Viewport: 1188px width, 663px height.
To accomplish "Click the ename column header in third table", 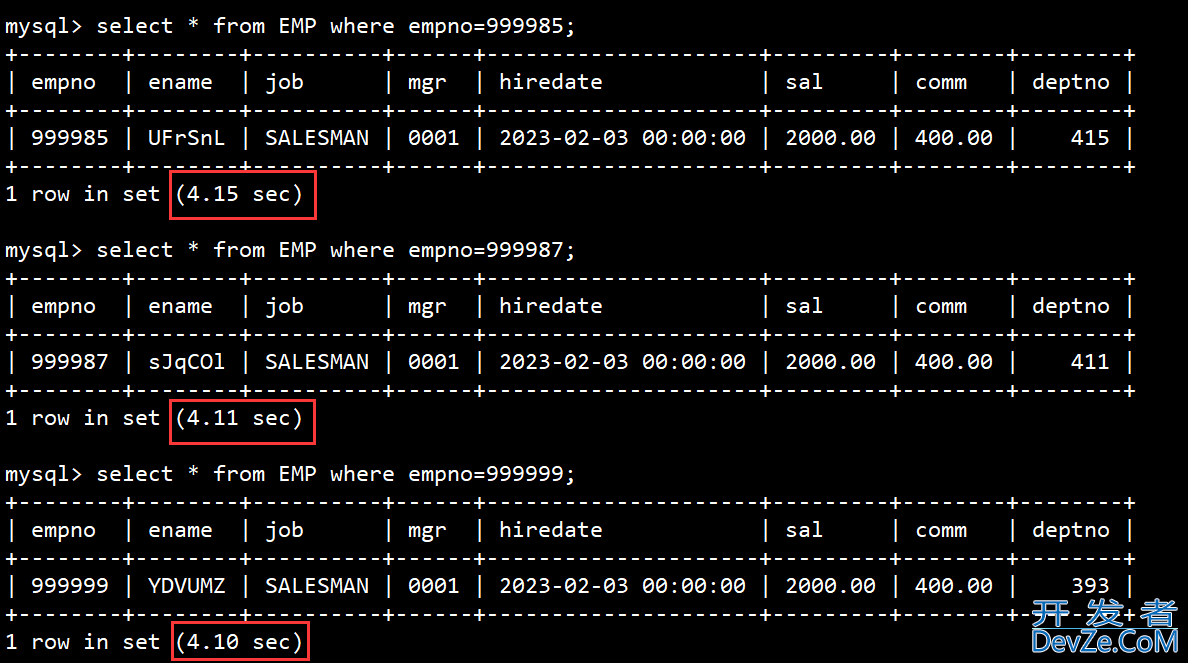I will [x=180, y=530].
